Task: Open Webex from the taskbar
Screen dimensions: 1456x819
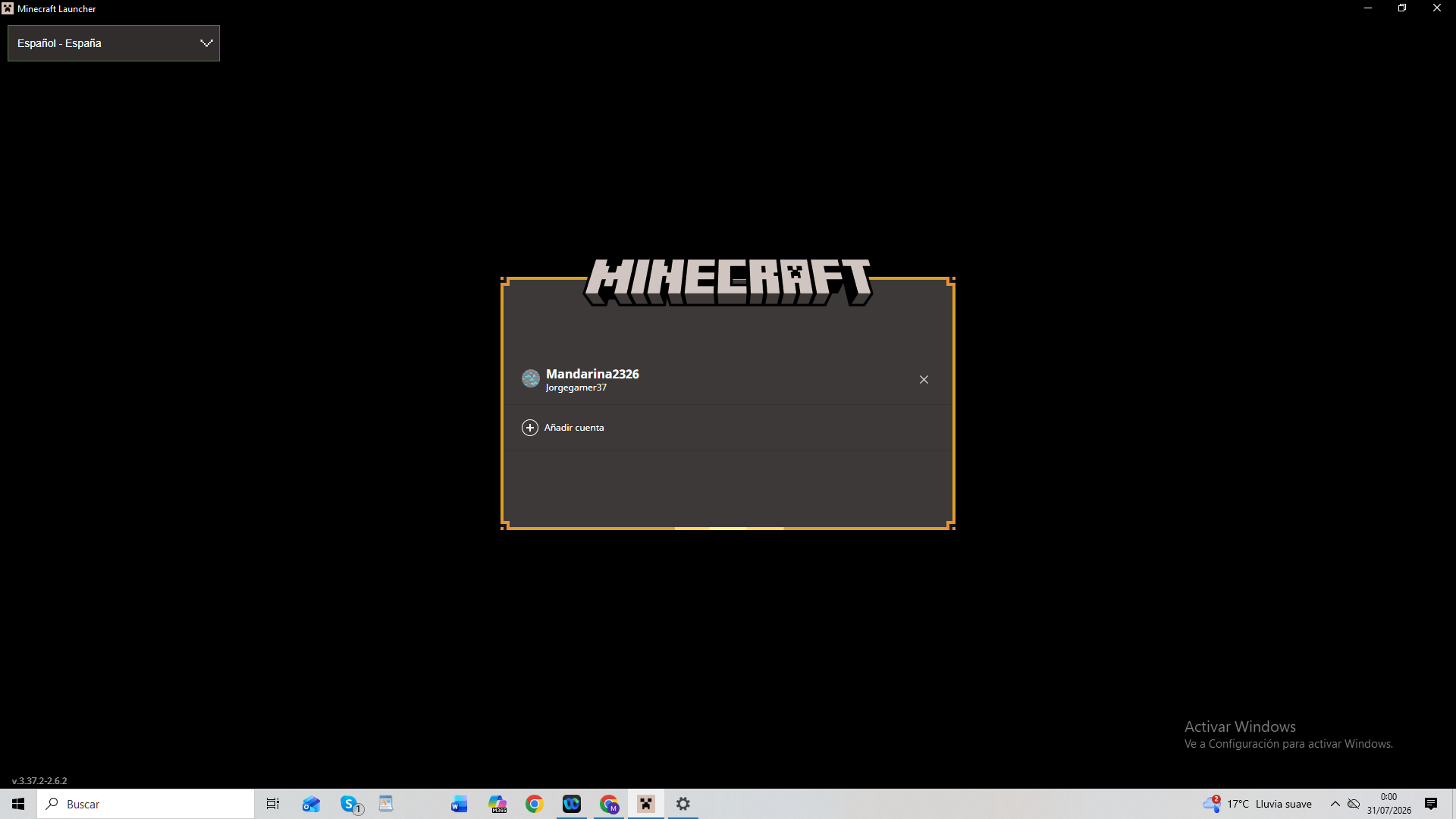Action: (x=572, y=804)
